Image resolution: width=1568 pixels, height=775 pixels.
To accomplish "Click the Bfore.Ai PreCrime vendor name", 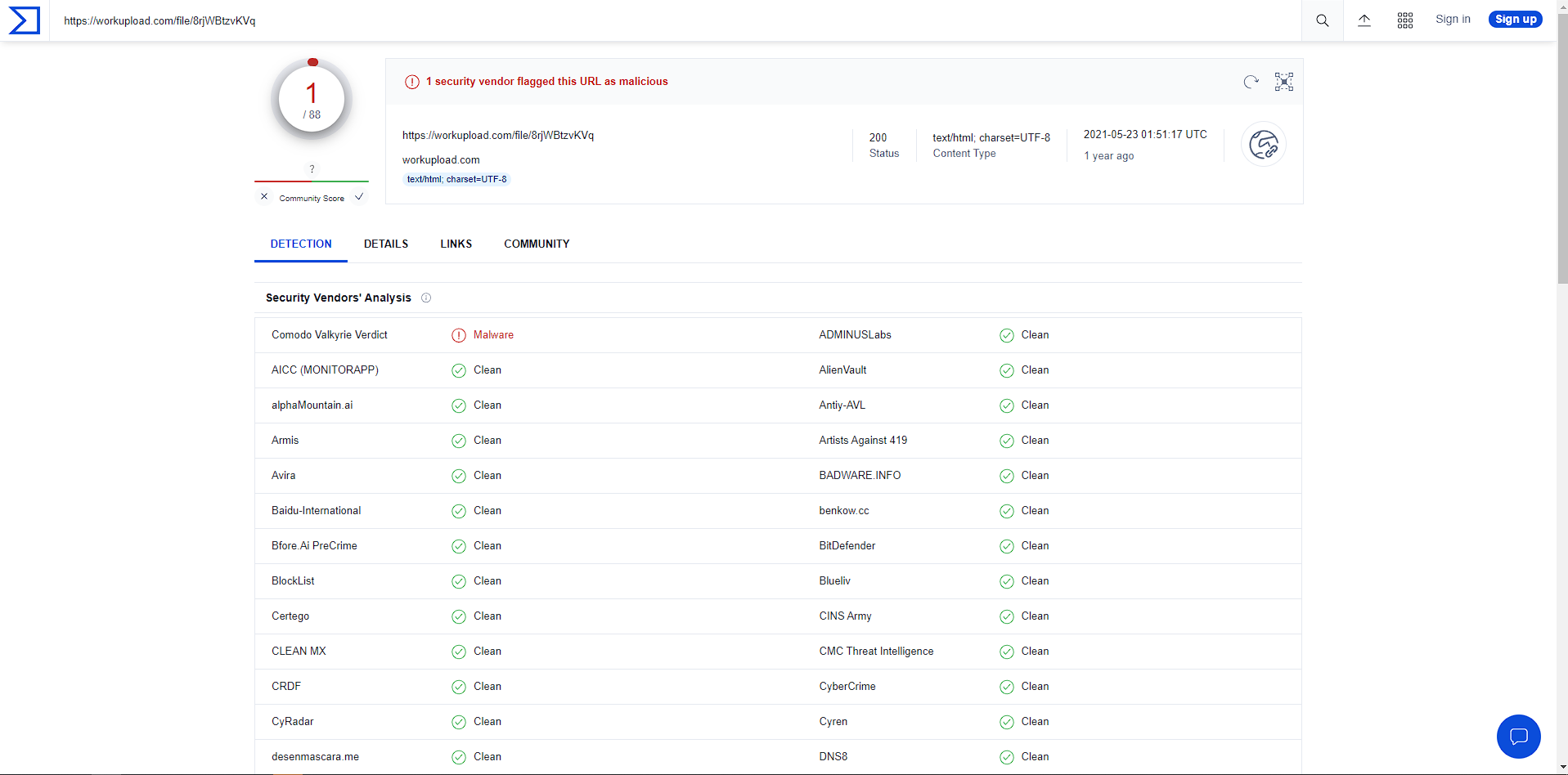I will [x=314, y=546].
